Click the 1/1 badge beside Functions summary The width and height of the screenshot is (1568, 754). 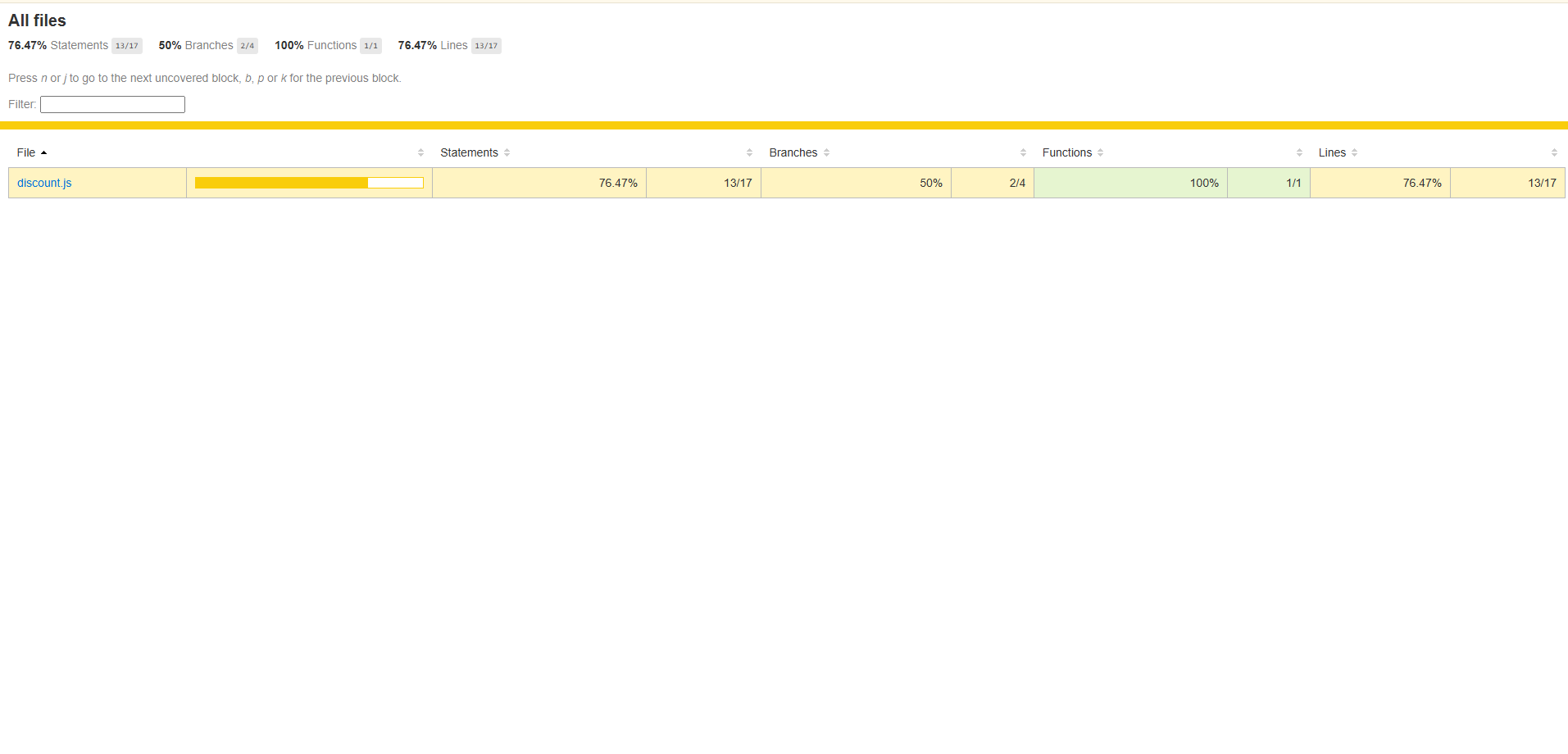click(x=370, y=46)
